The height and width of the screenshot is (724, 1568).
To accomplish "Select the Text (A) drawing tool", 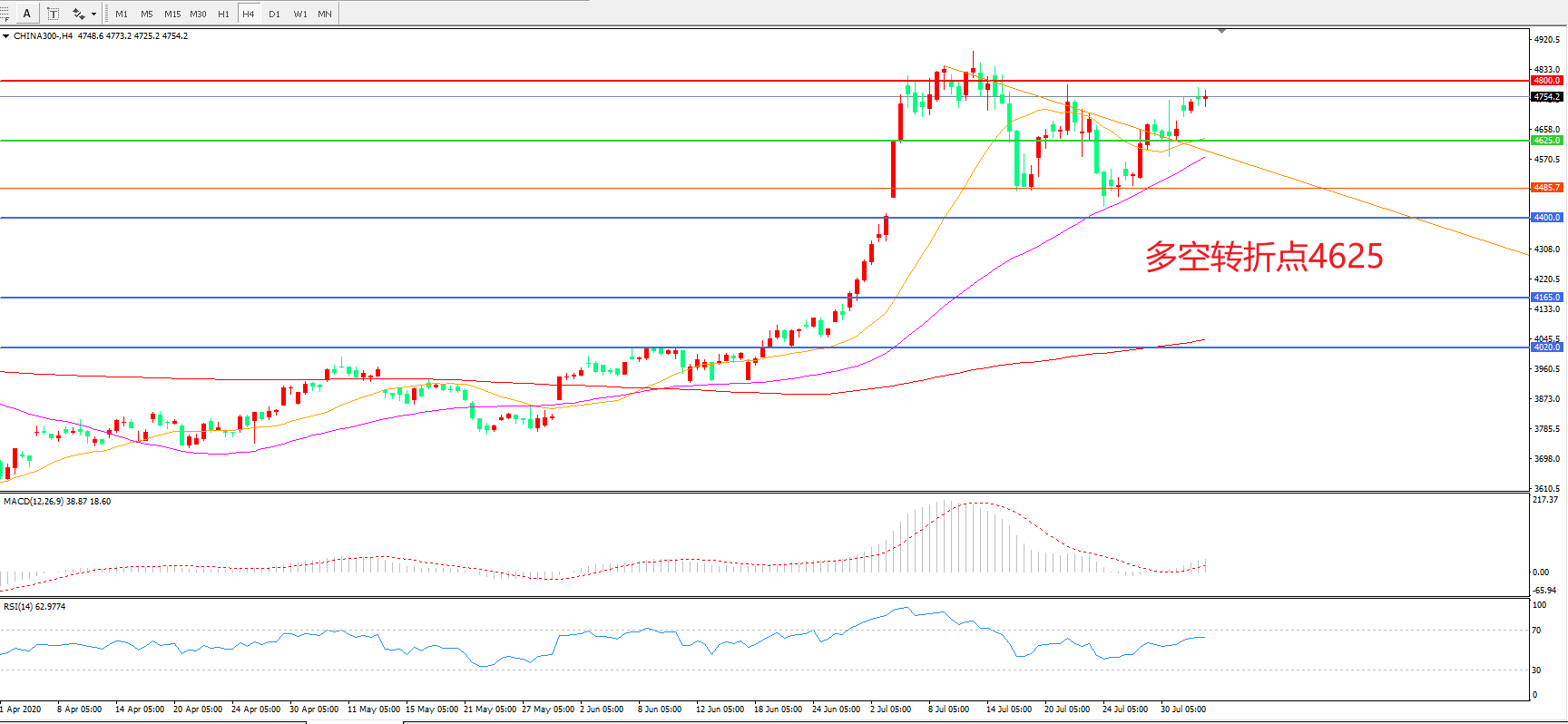I will click(26, 14).
